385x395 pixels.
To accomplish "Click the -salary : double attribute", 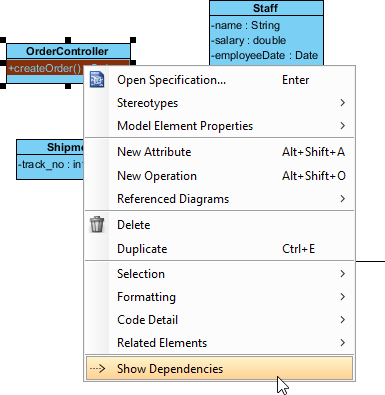I will point(249,40).
